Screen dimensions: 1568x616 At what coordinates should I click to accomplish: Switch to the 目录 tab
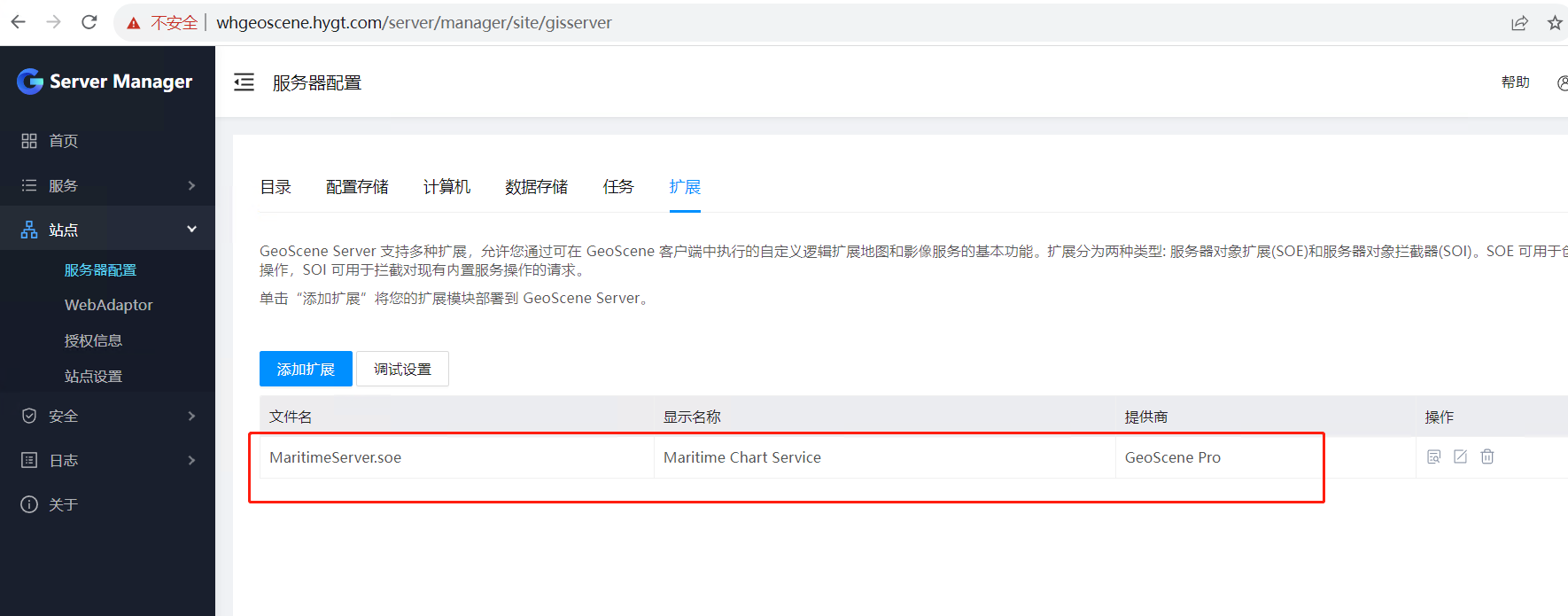pos(276,187)
